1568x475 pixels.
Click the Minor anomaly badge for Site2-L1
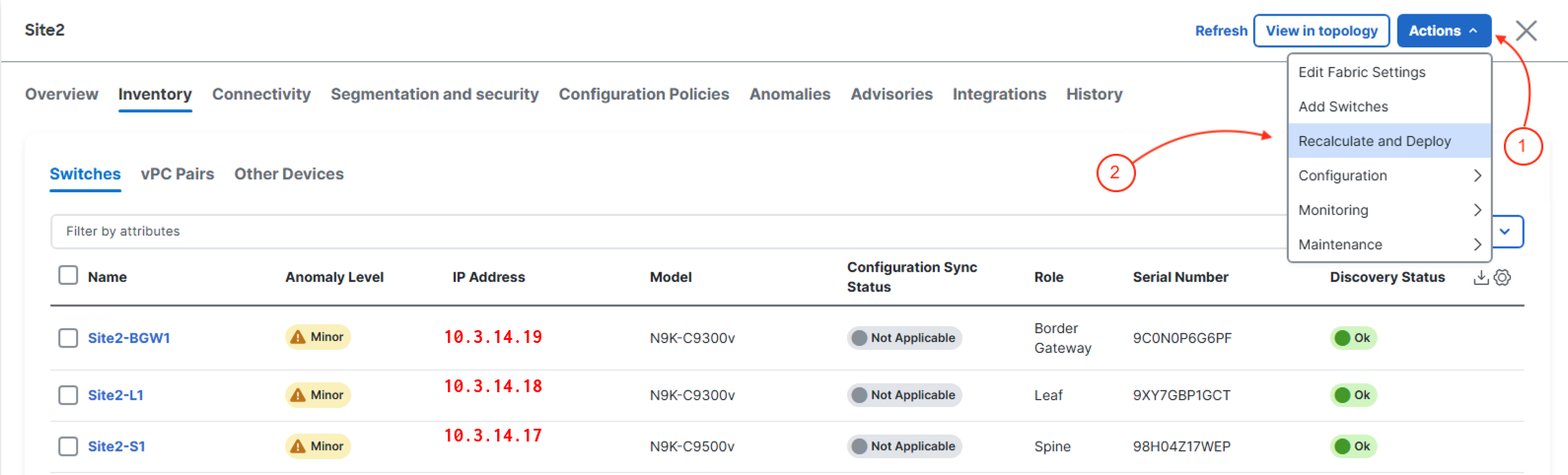tap(318, 395)
